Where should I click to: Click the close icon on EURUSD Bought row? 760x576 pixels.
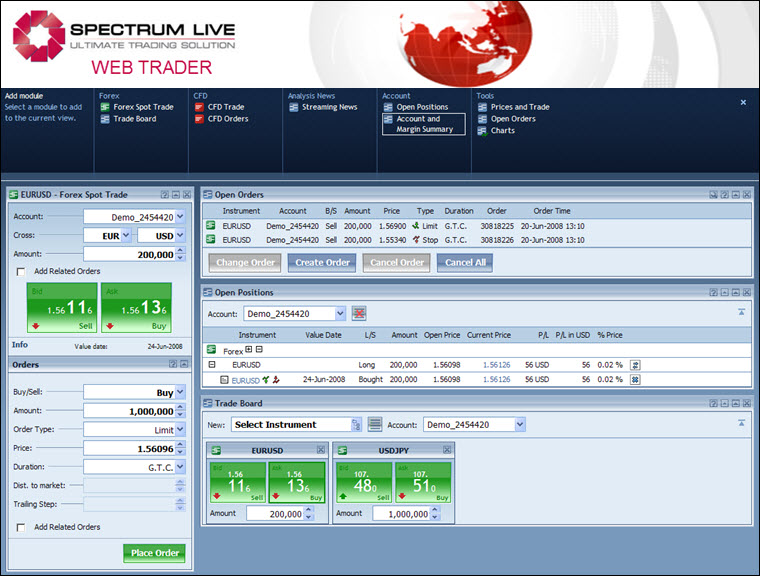(x=635, y=380)
